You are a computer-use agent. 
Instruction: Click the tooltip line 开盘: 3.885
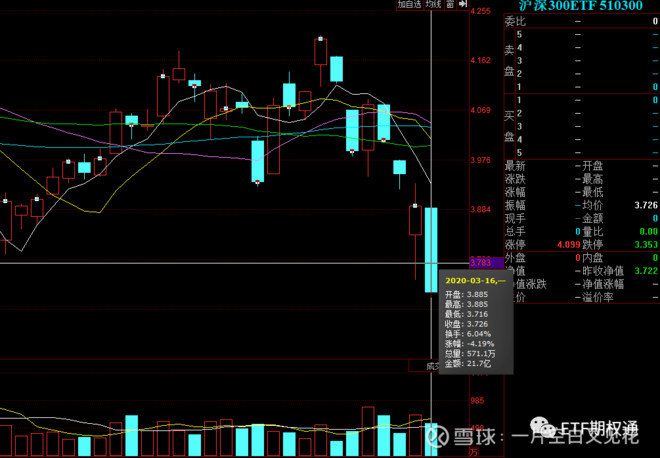pyautogui.click(x=466, y=295)
